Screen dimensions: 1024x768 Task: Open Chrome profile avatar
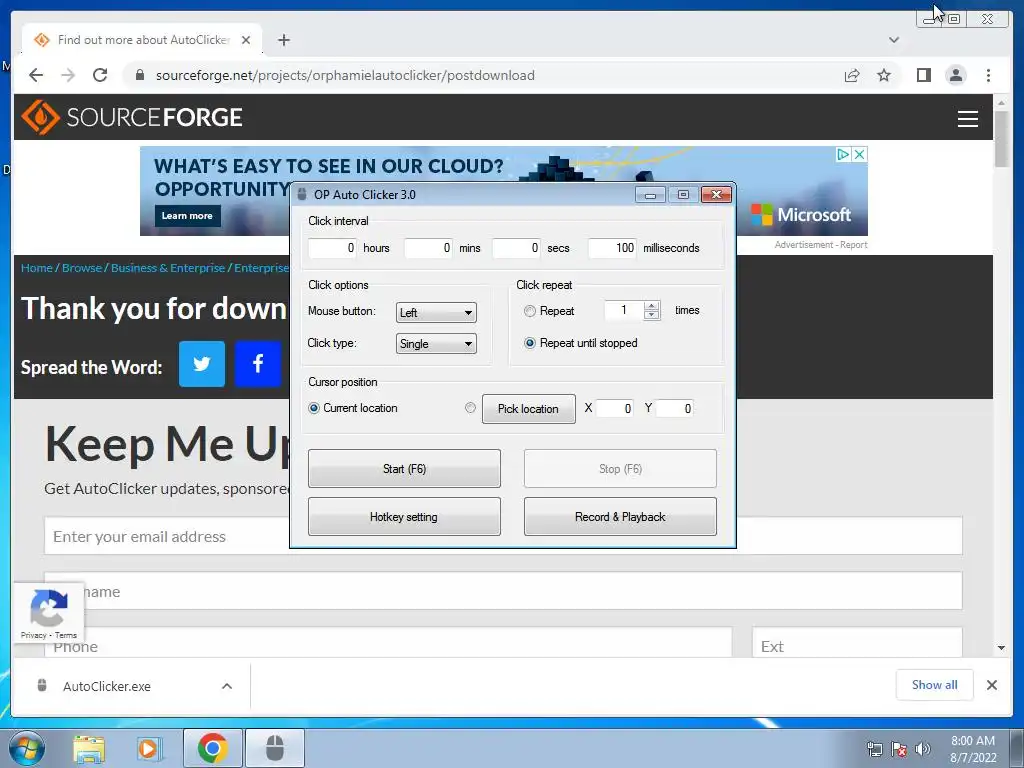tap(955, 75)
